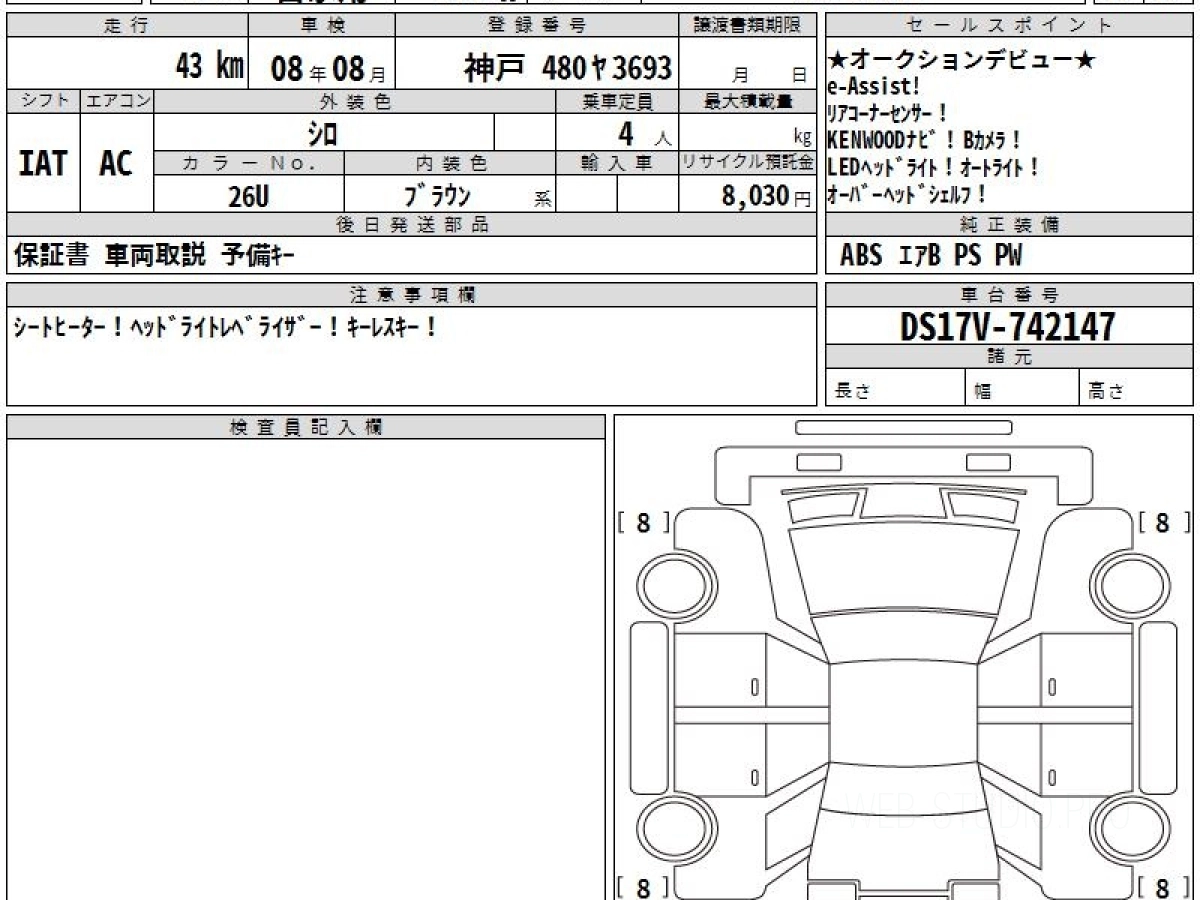The width and height of the screenshot is (1200, 900).
Task: Click the LEDヘッドライト! オートライト! line
Action: click(x=934, y=167)
